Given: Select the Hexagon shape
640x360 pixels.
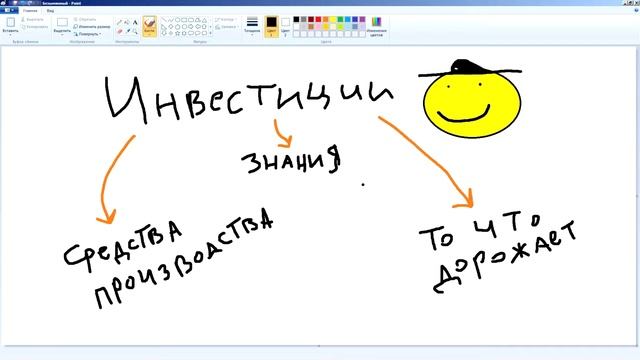Looking at the screenshot, I should 184,27.
